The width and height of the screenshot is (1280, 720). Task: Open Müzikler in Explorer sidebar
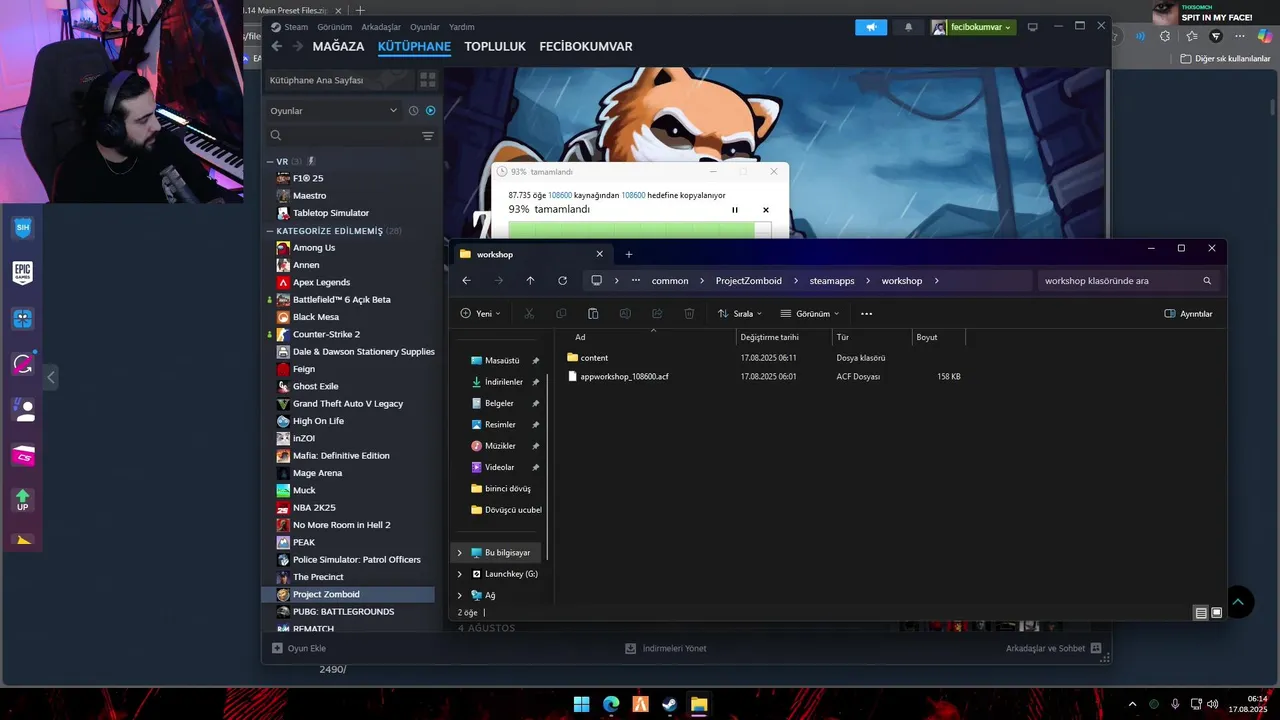pos(499,446)
